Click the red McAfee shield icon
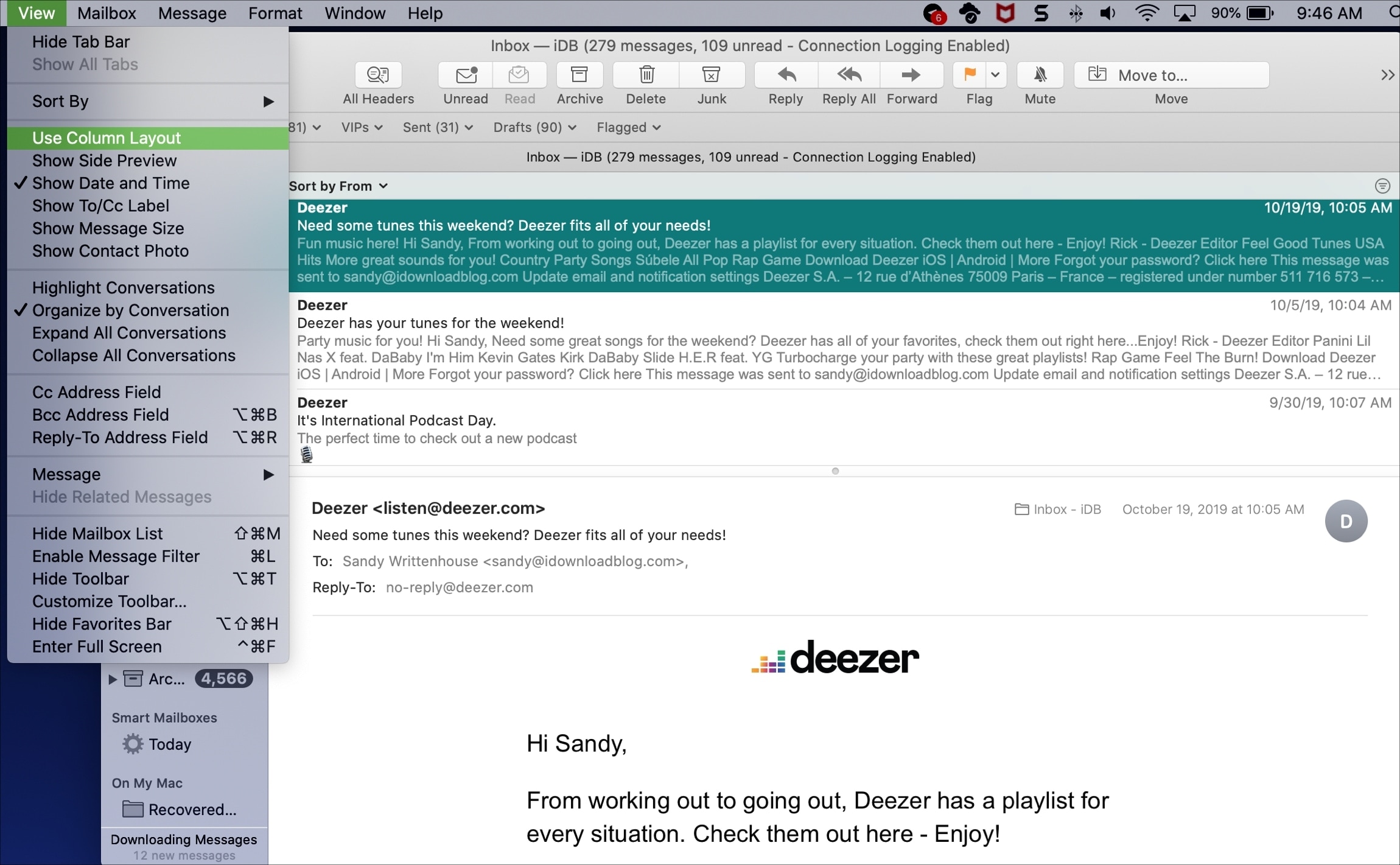Viewport: 1400px width, 865px height. [x=1005, y=13]
